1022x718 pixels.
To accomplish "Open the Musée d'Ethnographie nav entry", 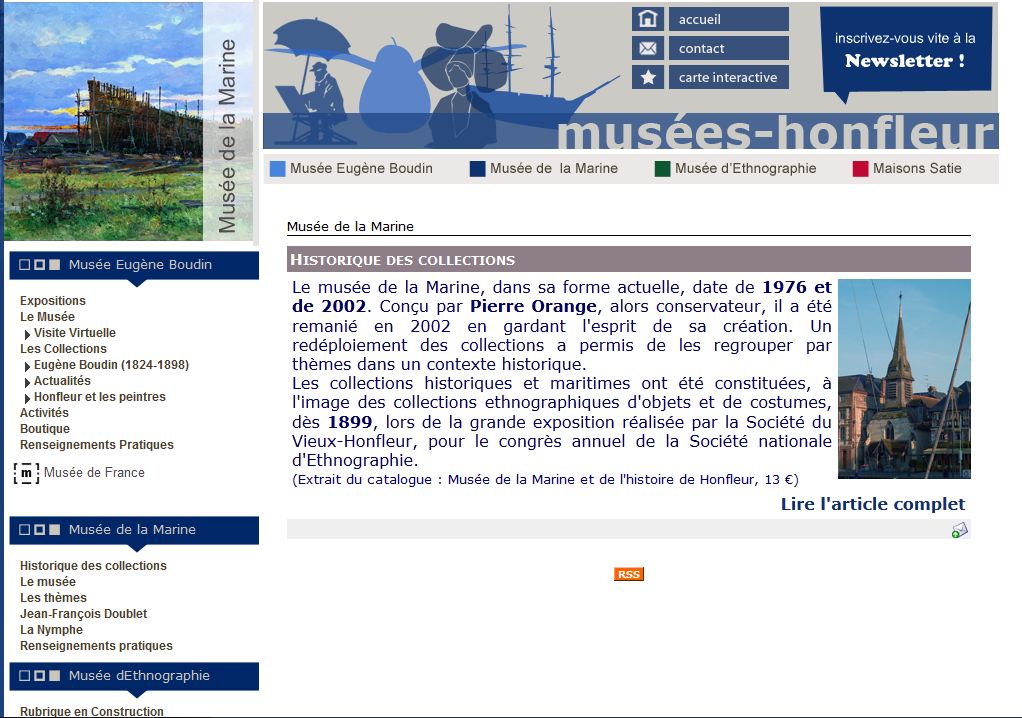I will pos(744,168).
